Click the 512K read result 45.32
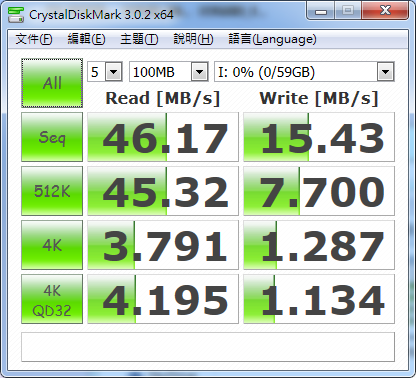The image size is (416, 378). click(x=163, y=191)
